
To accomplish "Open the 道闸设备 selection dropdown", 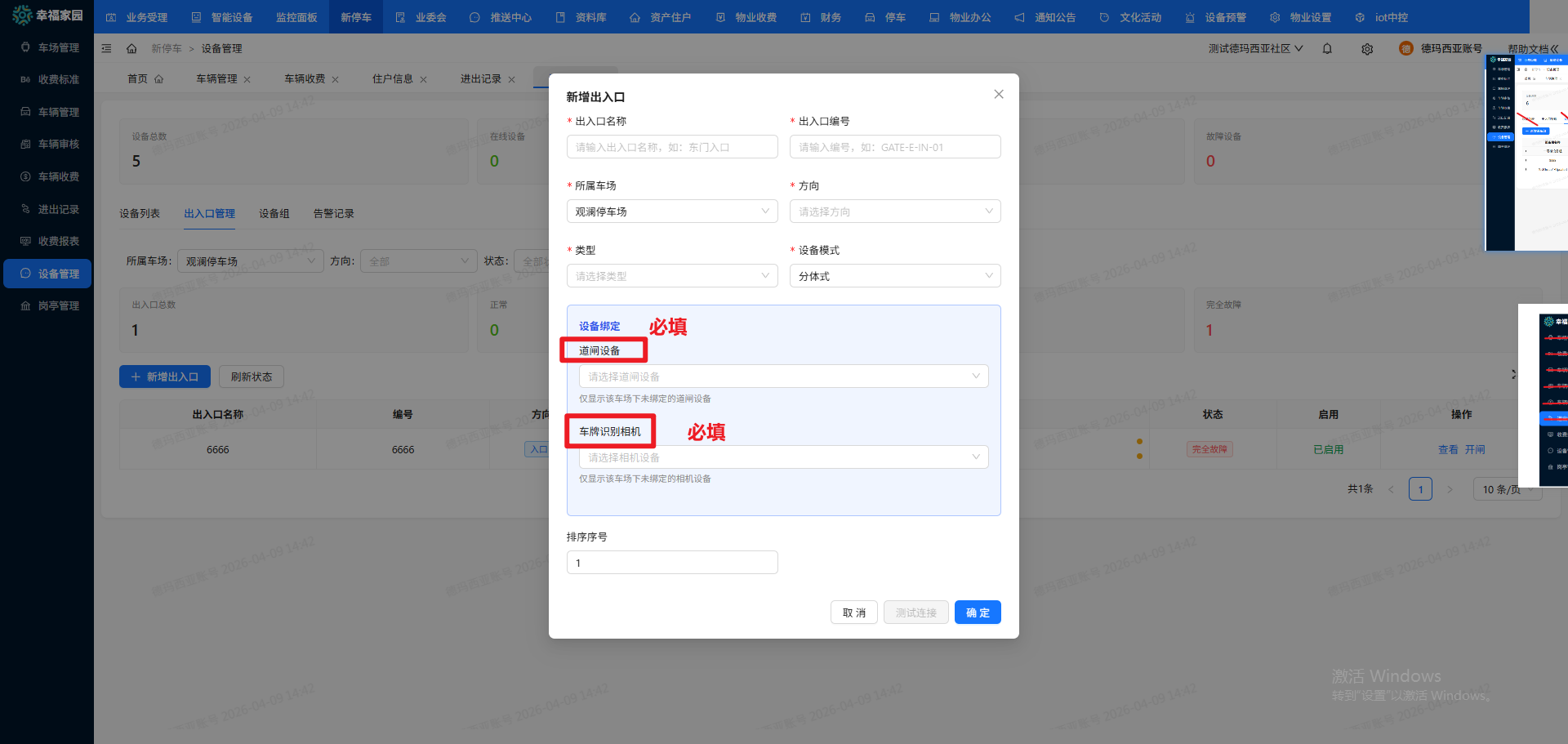I will point(783,376).
